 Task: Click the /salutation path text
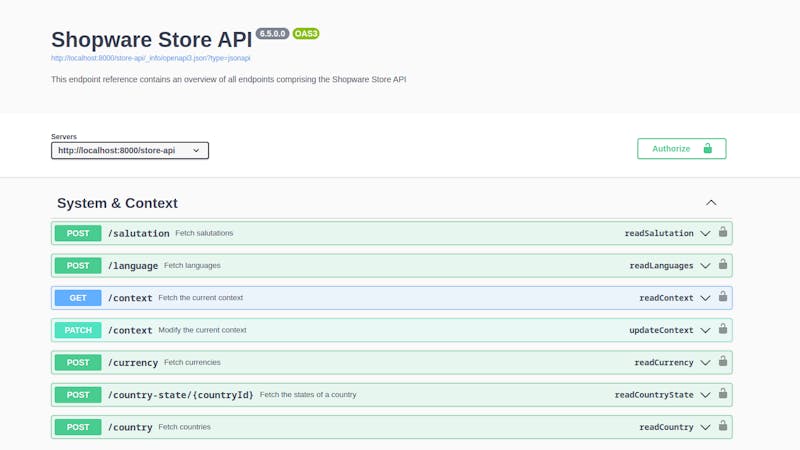138,234
